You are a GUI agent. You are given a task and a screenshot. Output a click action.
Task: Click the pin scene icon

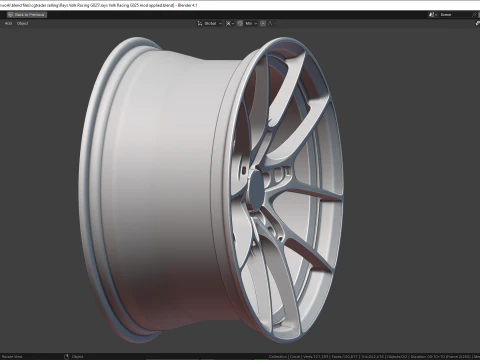475,15
